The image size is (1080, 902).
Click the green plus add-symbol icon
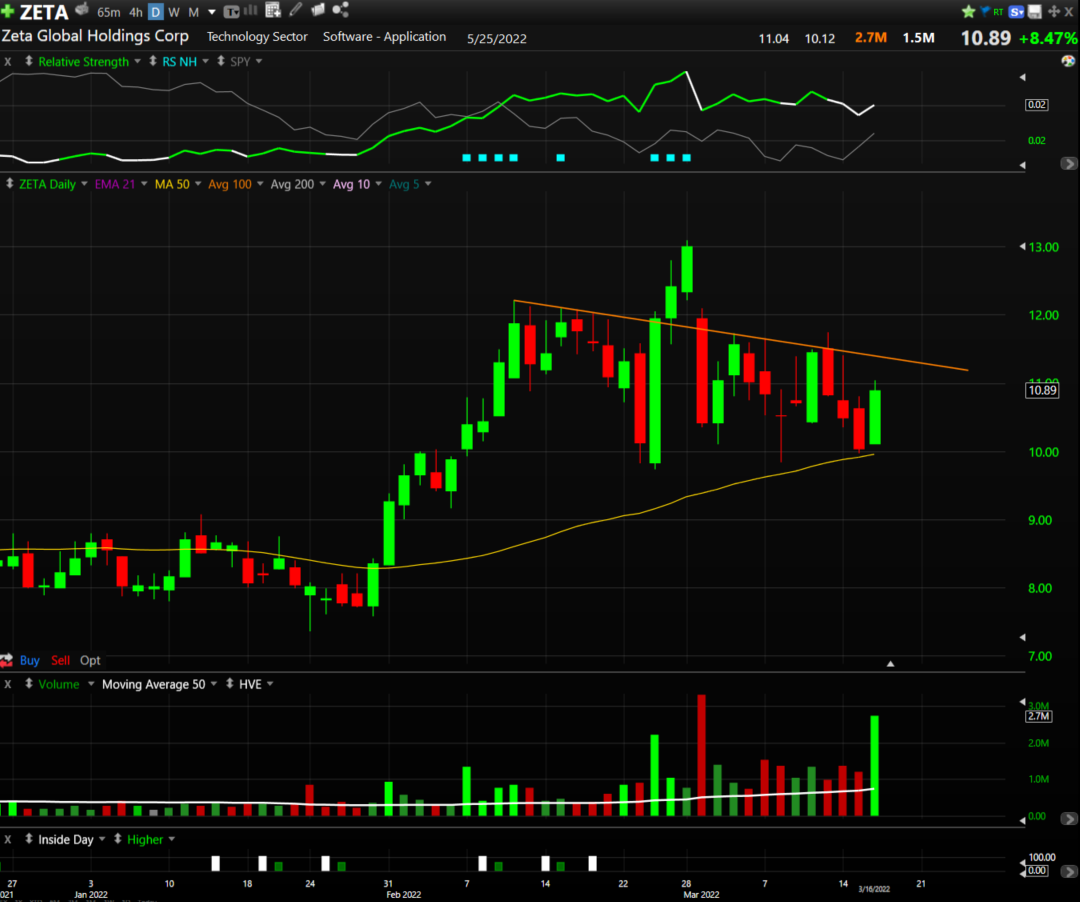[x=8, y=12]
